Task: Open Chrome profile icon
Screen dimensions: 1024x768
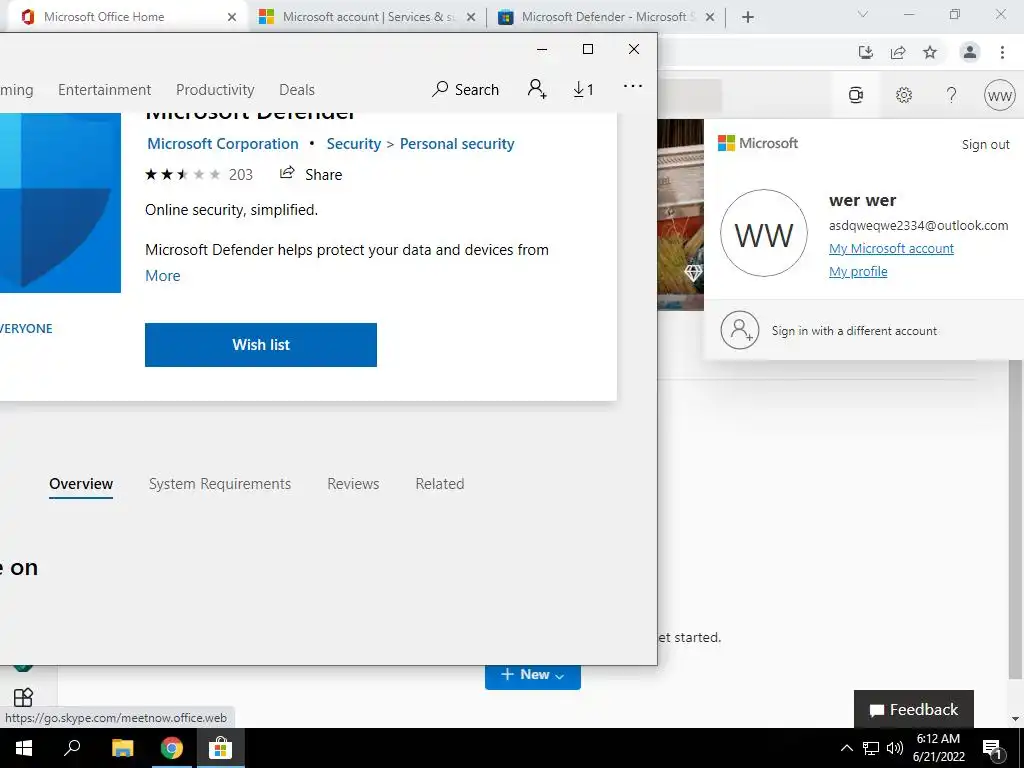Action: pyautogui.click(x=970, y=52)
